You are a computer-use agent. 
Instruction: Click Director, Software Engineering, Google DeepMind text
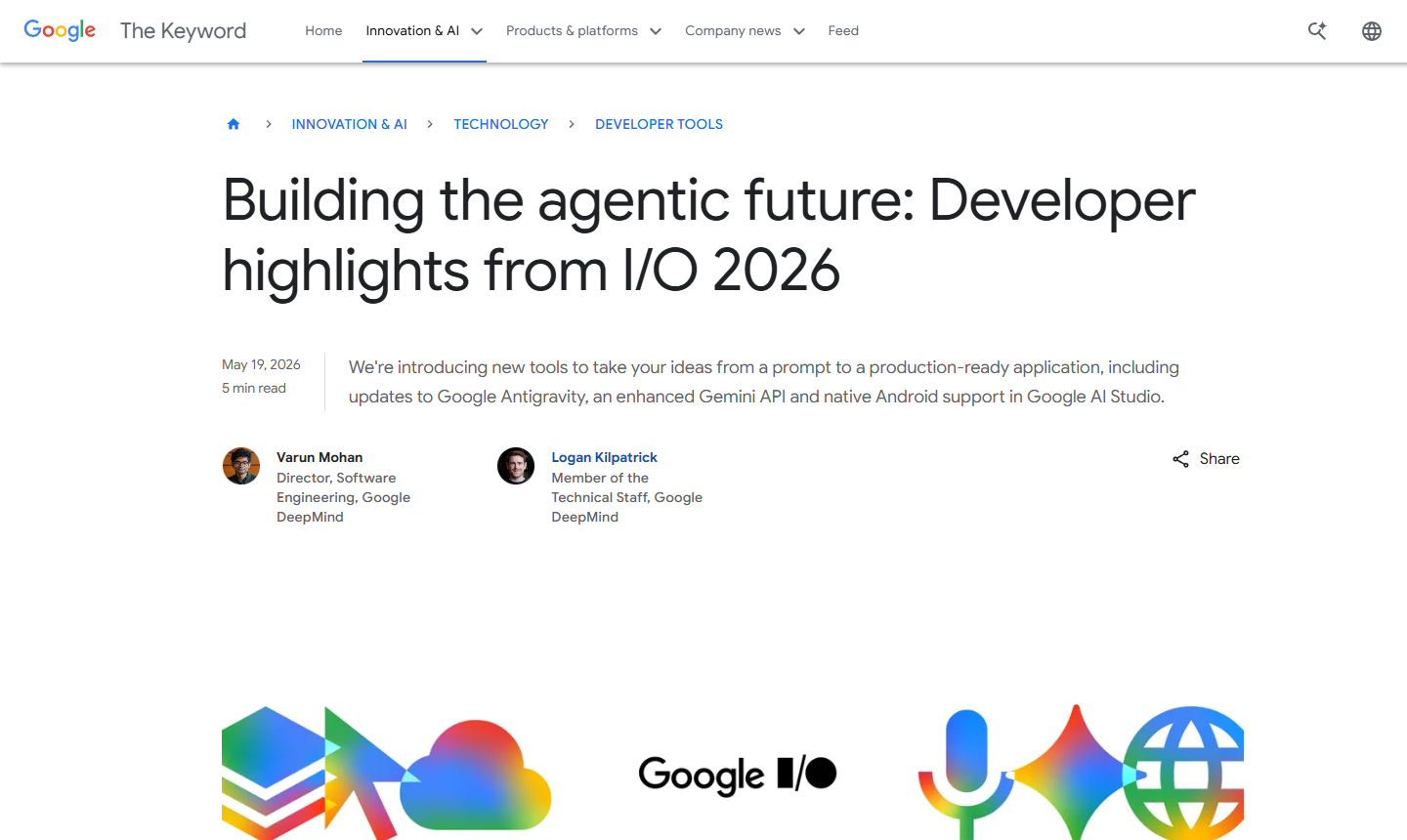[343, 497]
